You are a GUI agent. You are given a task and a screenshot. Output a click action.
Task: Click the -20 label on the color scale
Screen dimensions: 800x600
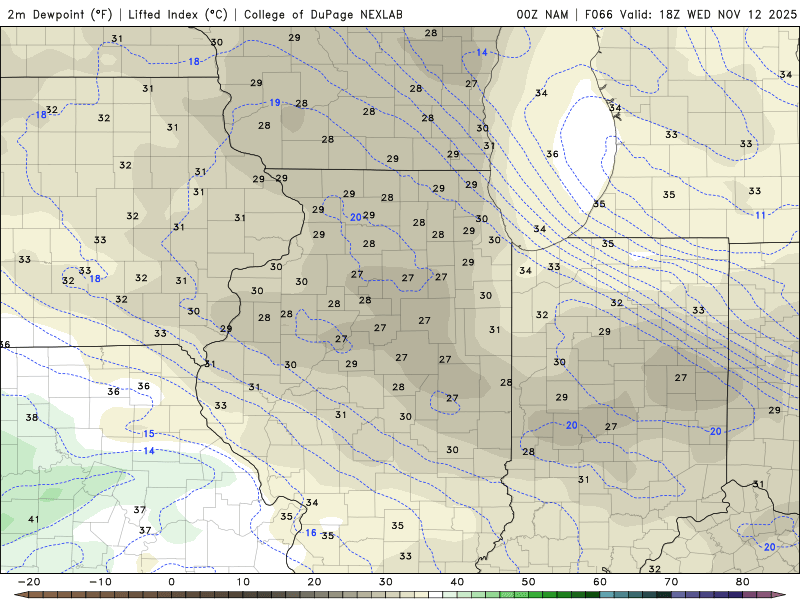pyautogui.click(x=29, y=582)
